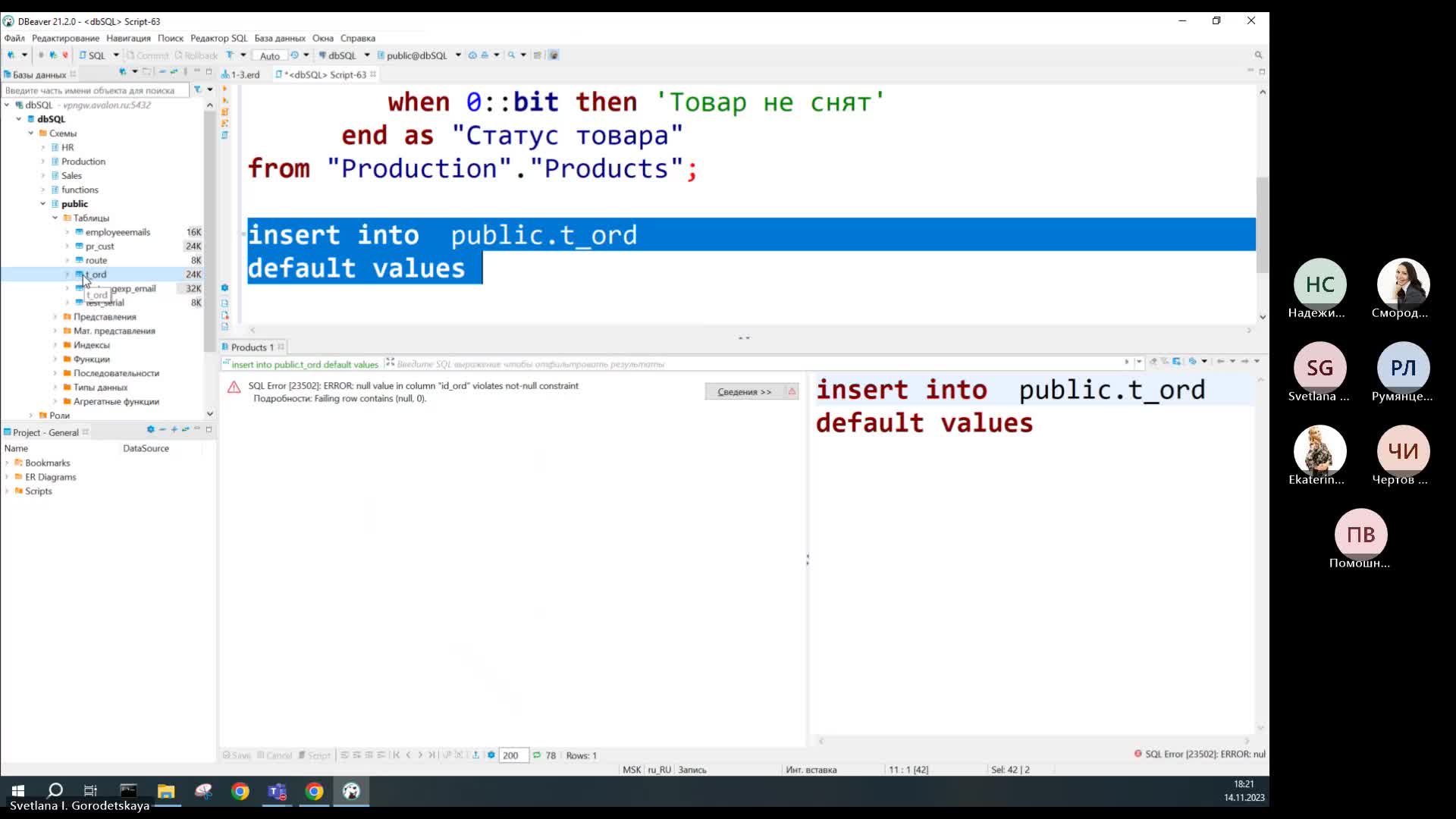Click the transaction log clock icon
1456x819 pixels.
click(x=294, y=55)
